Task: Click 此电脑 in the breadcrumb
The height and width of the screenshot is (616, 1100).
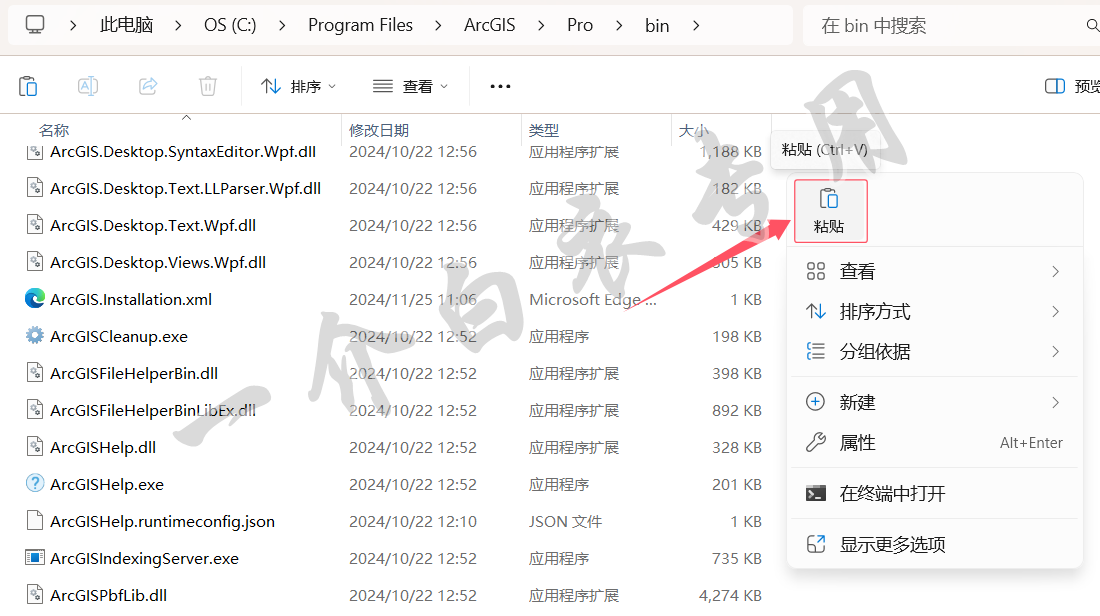Action: pyautogui.click(x=126, y=25)
